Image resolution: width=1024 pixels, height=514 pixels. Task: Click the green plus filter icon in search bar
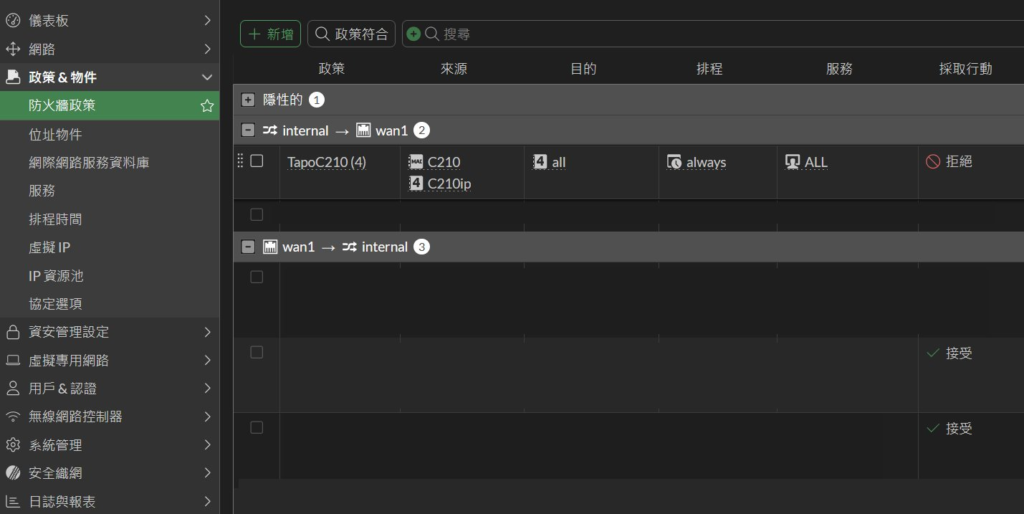click(x=413, y=34)
